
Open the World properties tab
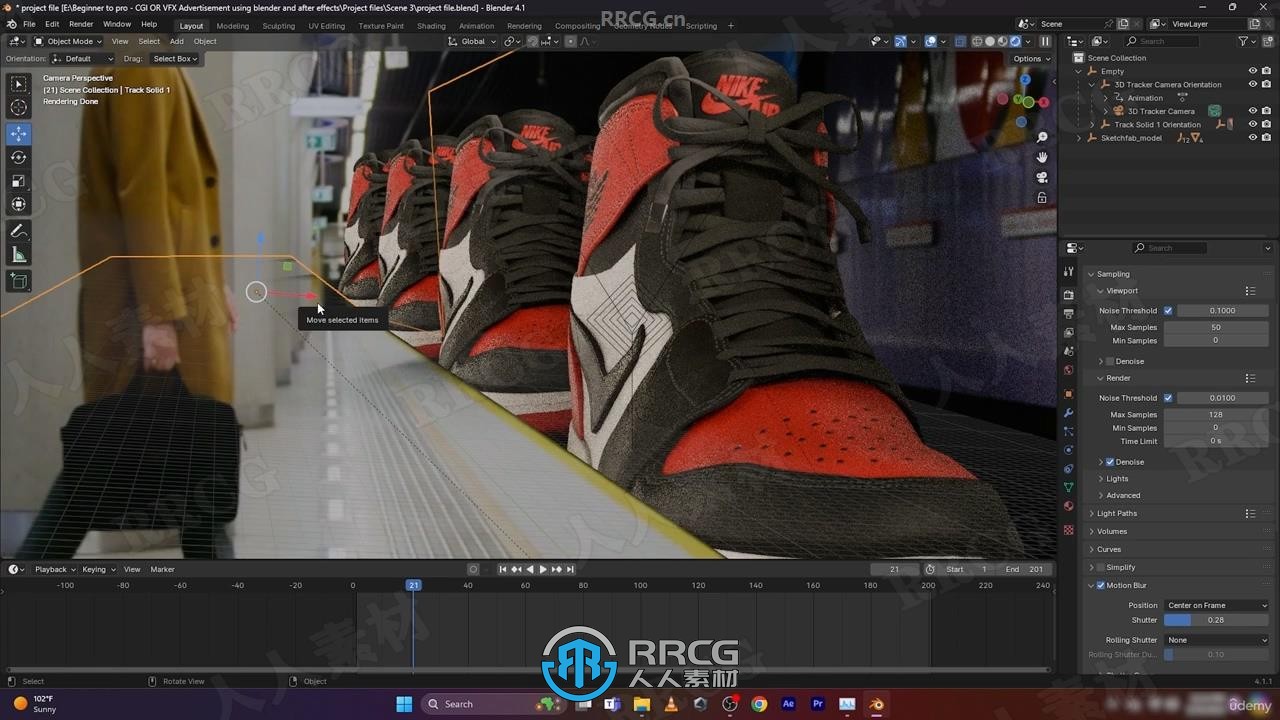(x=1068, y=370)
